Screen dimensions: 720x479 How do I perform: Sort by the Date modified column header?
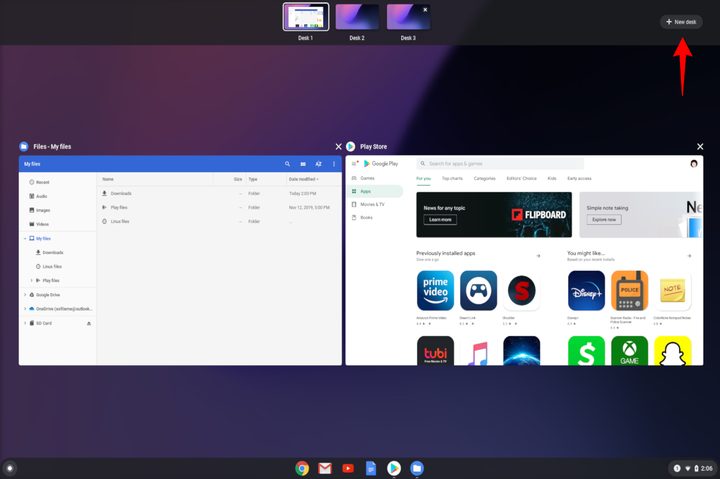(304, 179)
